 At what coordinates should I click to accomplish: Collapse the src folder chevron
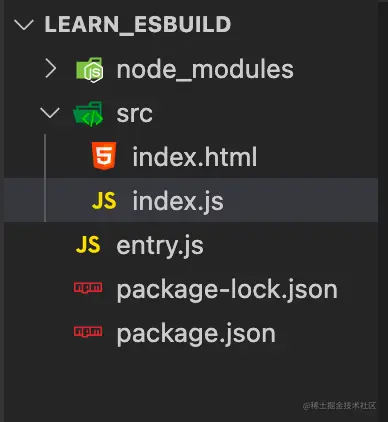click(50, 113)
